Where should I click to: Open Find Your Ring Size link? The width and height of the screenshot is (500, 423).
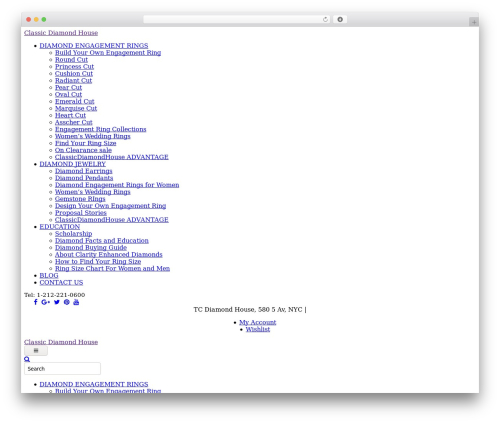pos(86,143)
